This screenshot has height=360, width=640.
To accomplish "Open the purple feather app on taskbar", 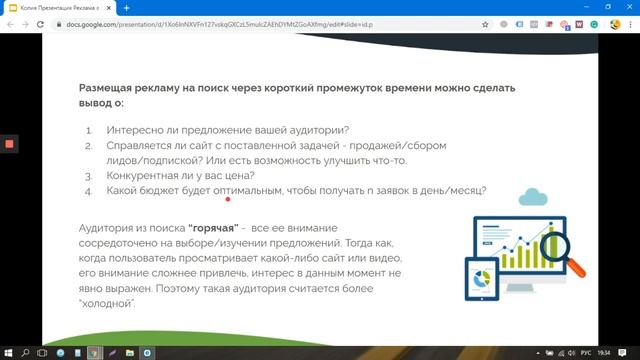I will [x=112, y=353].
